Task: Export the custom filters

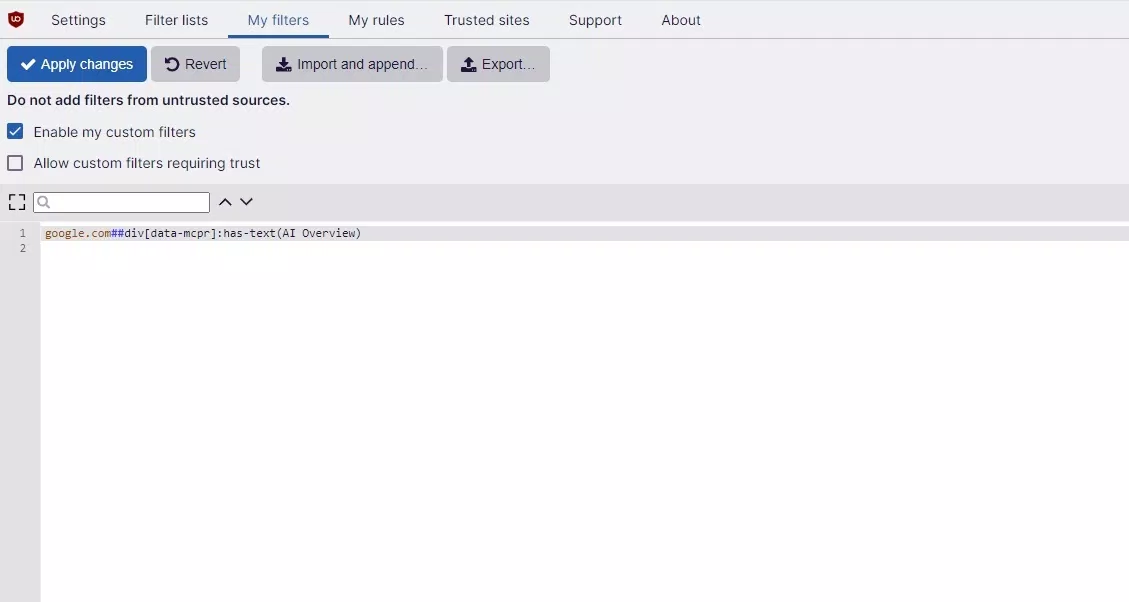Action: pos(498,64)
